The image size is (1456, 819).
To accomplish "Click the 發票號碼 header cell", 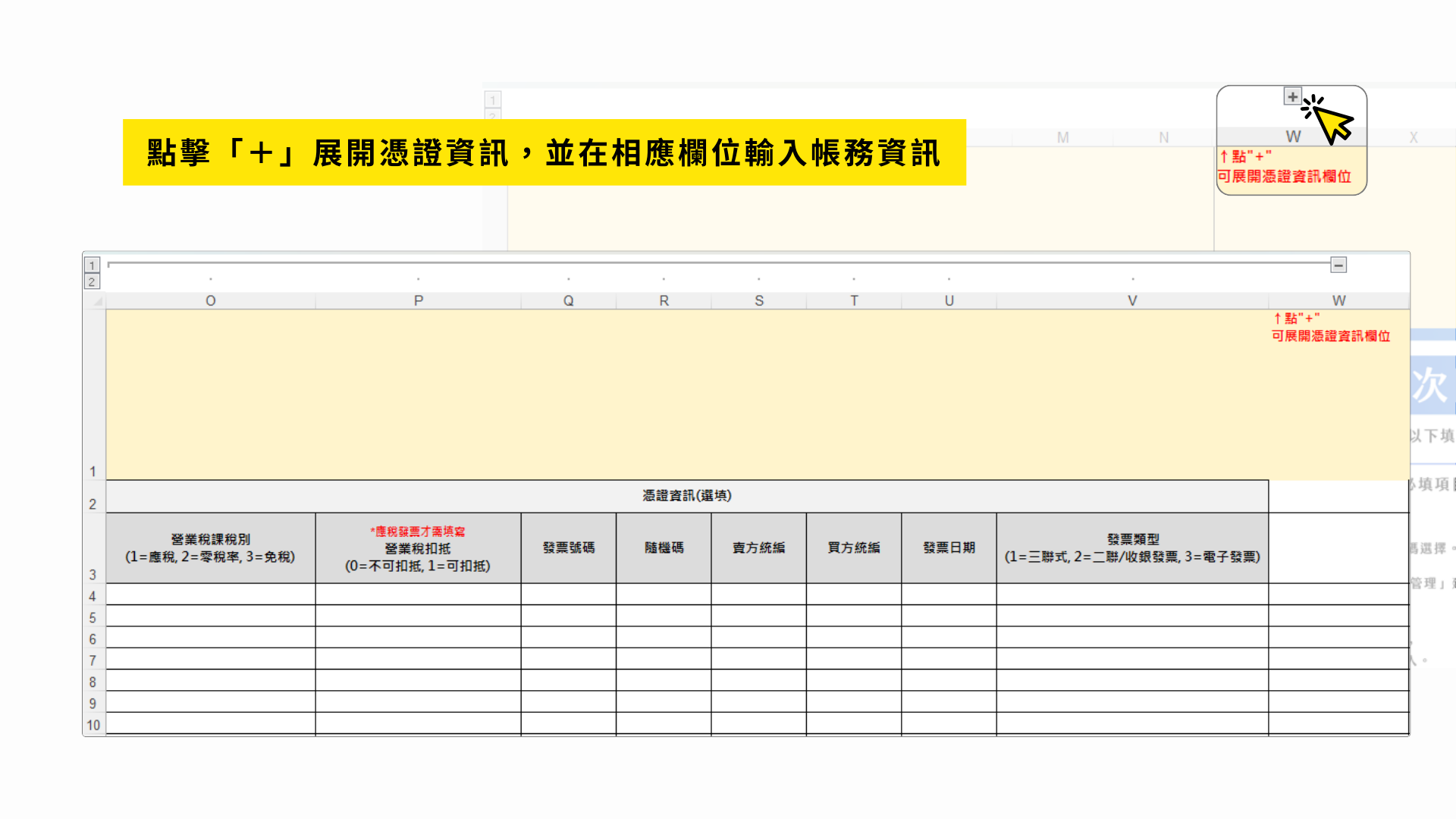I will point(568,548).
